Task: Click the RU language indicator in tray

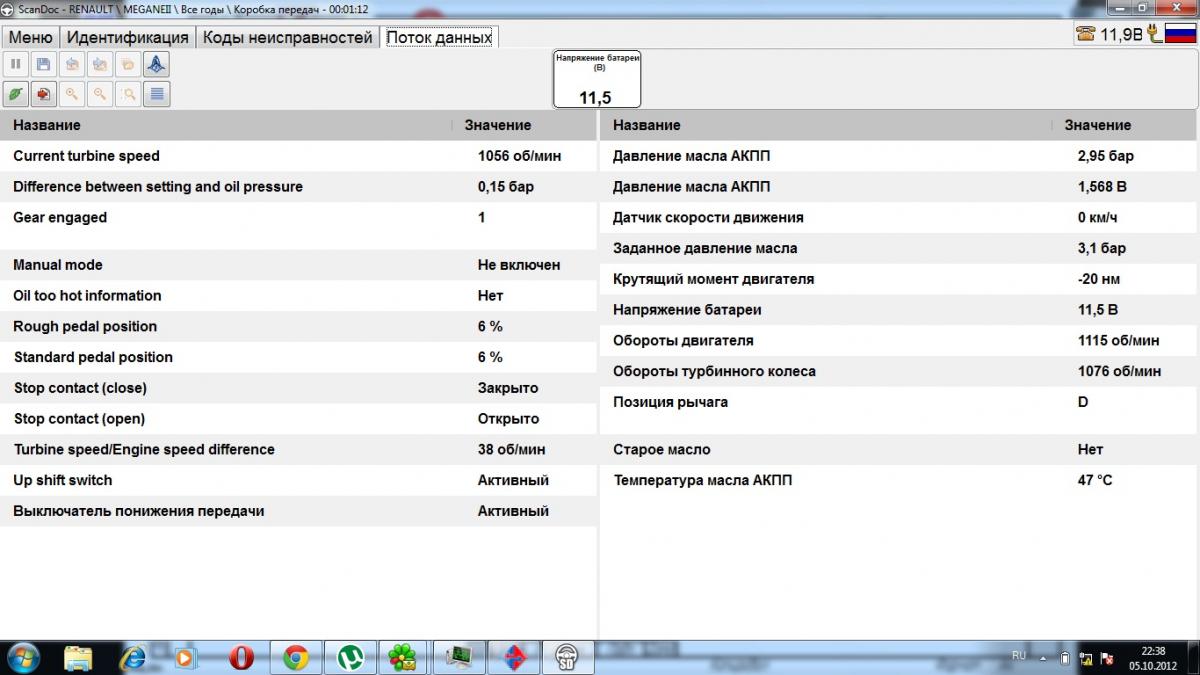Action: click(1019, 656)
